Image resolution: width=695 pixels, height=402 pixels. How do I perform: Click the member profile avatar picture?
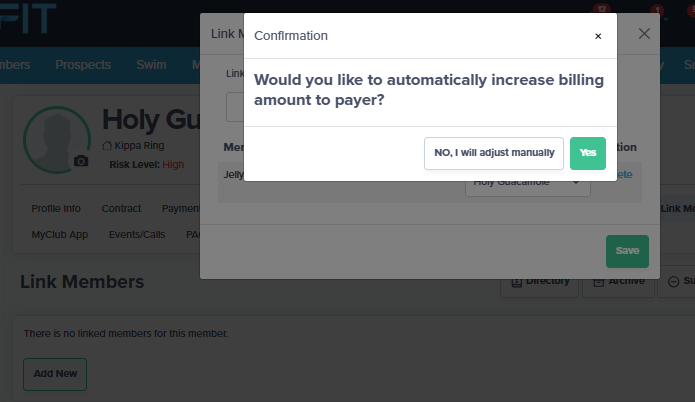click(57, 140)
